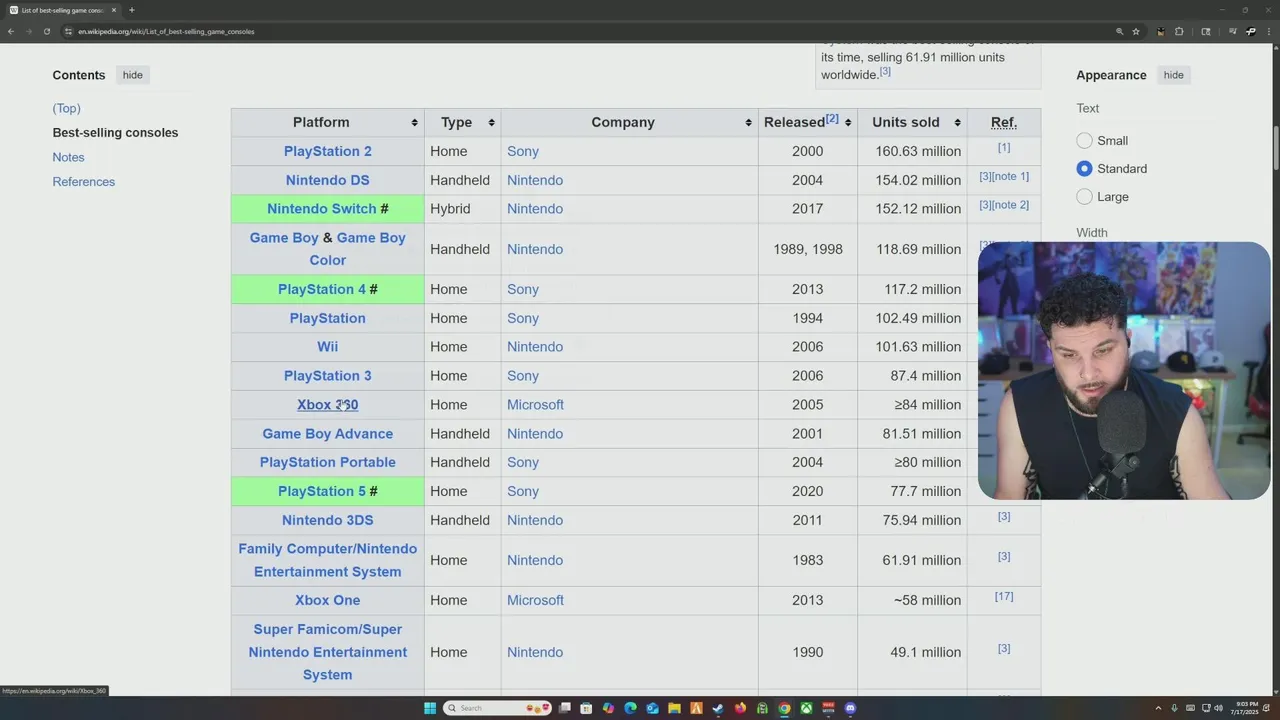Hide the Contents sidebar

click(x=133, y=75)
